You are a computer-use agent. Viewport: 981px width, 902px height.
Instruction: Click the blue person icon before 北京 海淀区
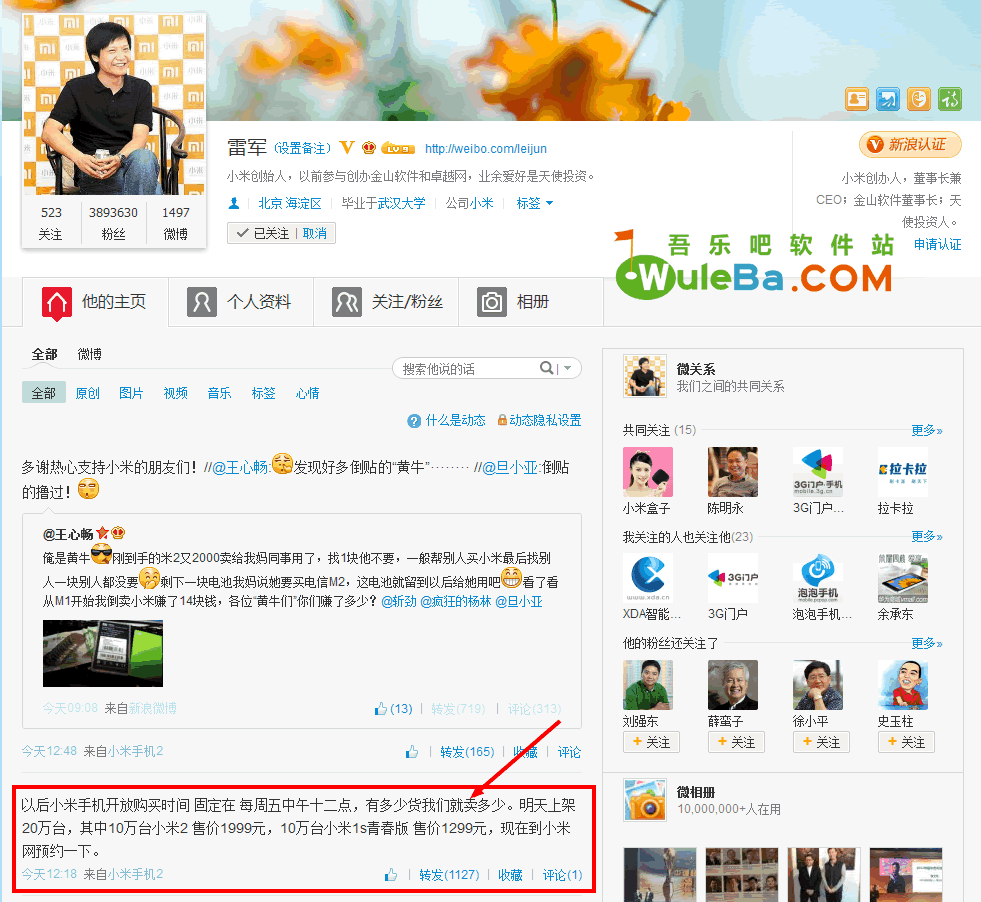[234, 203]
